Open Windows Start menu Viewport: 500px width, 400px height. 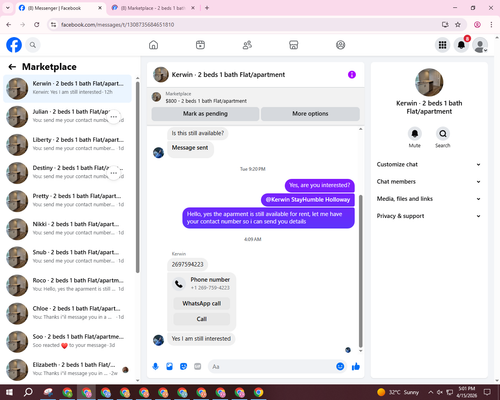(x=9, y=392)
